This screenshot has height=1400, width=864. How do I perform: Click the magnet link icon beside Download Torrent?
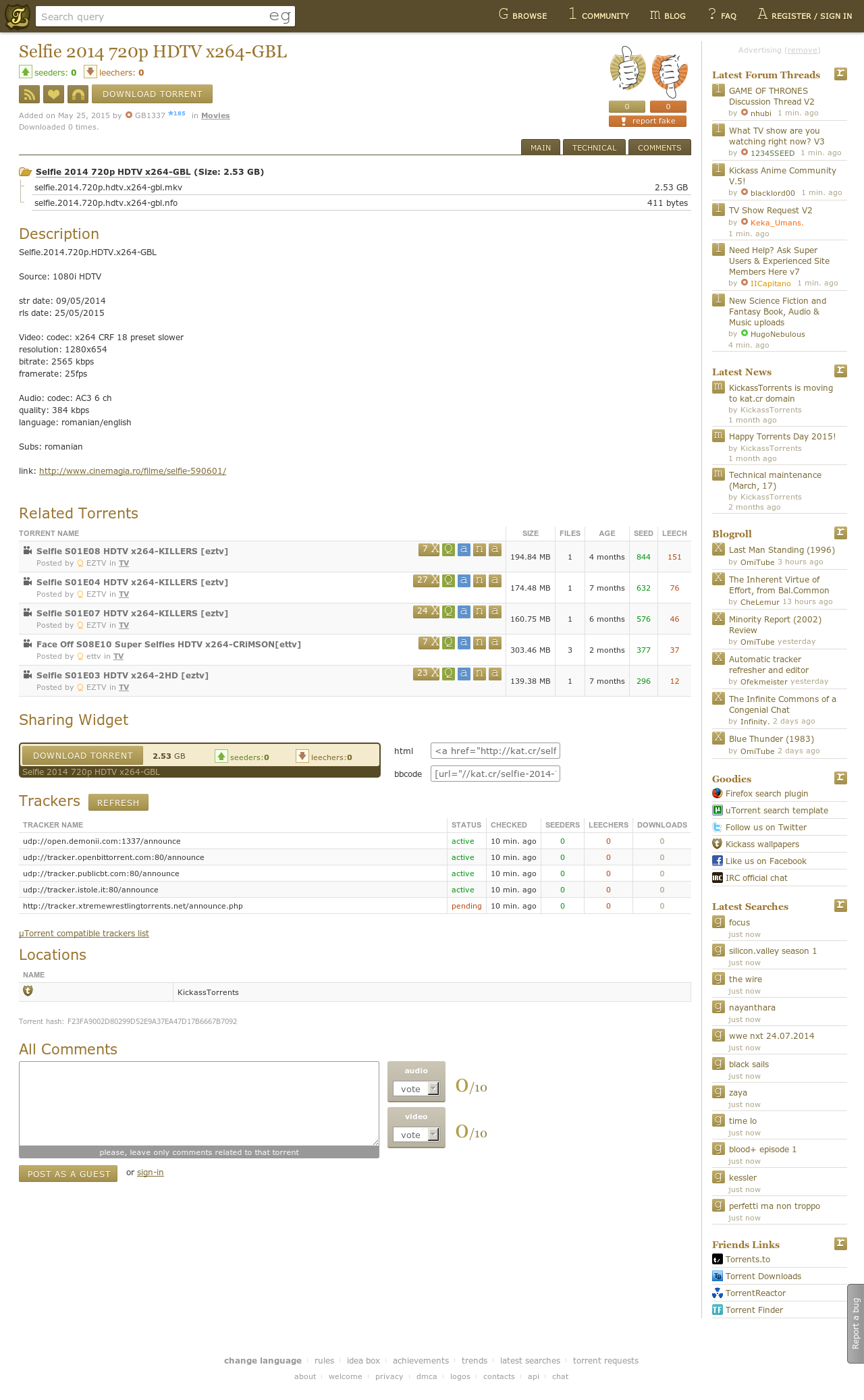click(78, 94)
